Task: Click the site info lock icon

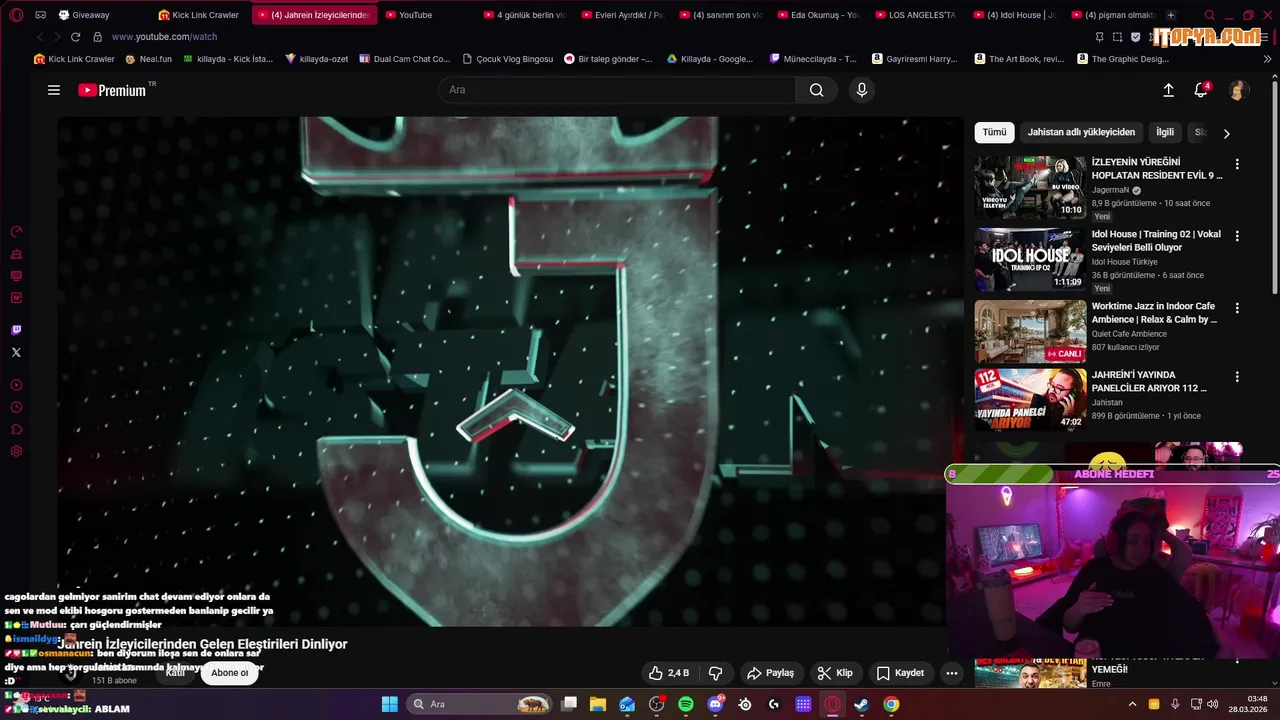Action: click(x=97, y=37)
